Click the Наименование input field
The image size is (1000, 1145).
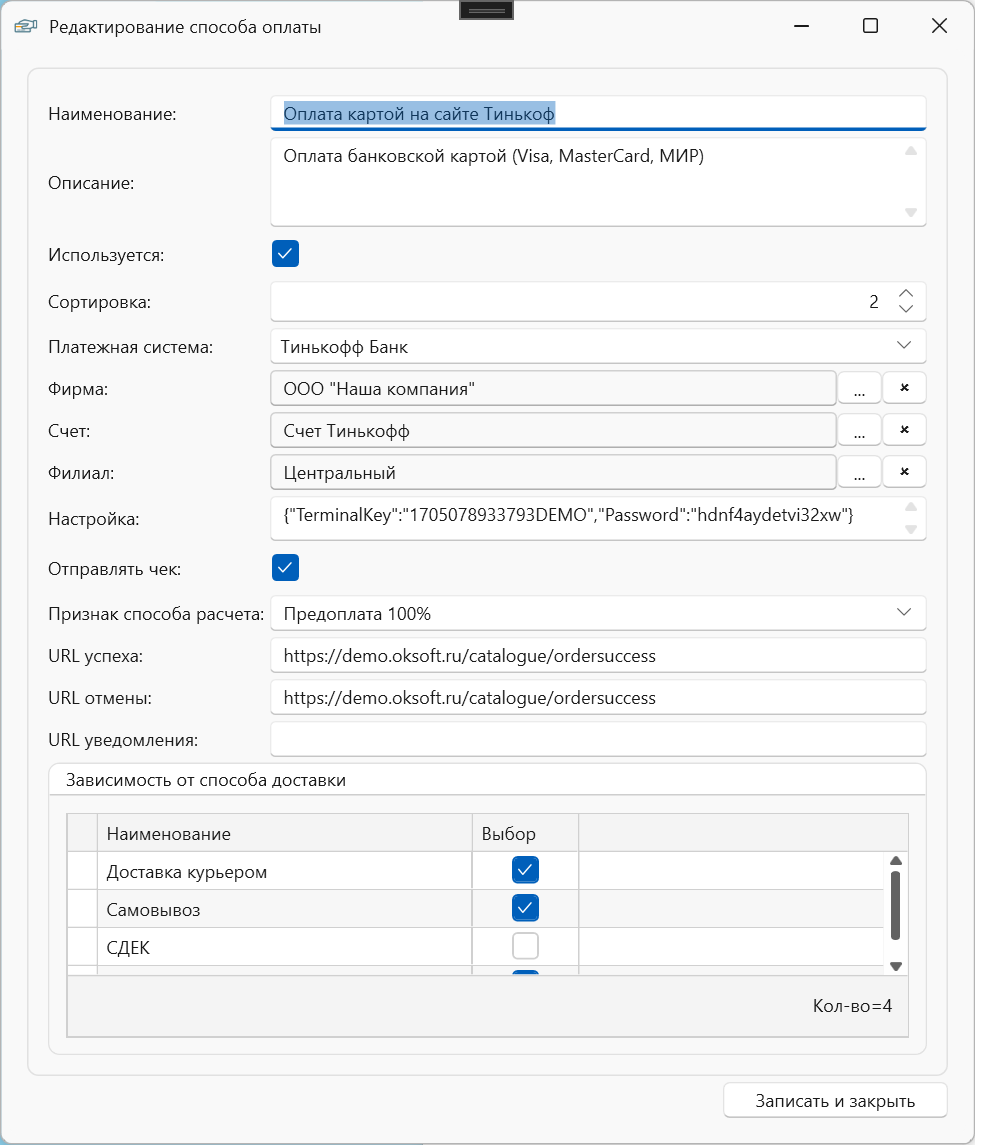[598, 113]
